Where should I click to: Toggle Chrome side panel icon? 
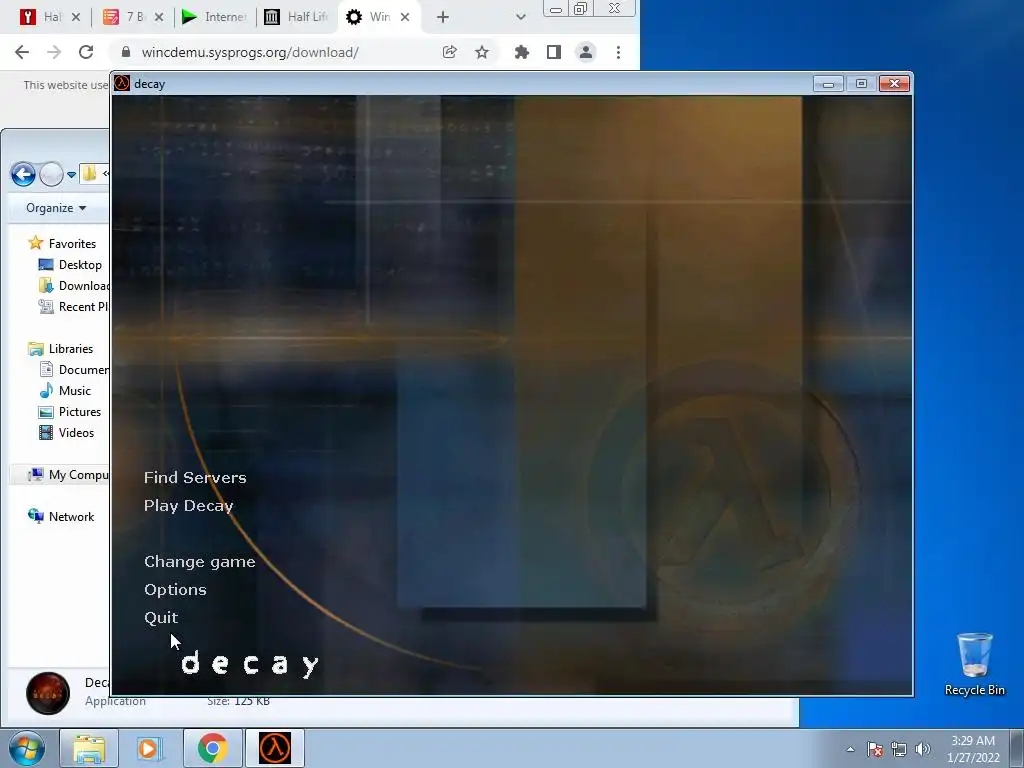pyautogui.click(x=554, y=52)
